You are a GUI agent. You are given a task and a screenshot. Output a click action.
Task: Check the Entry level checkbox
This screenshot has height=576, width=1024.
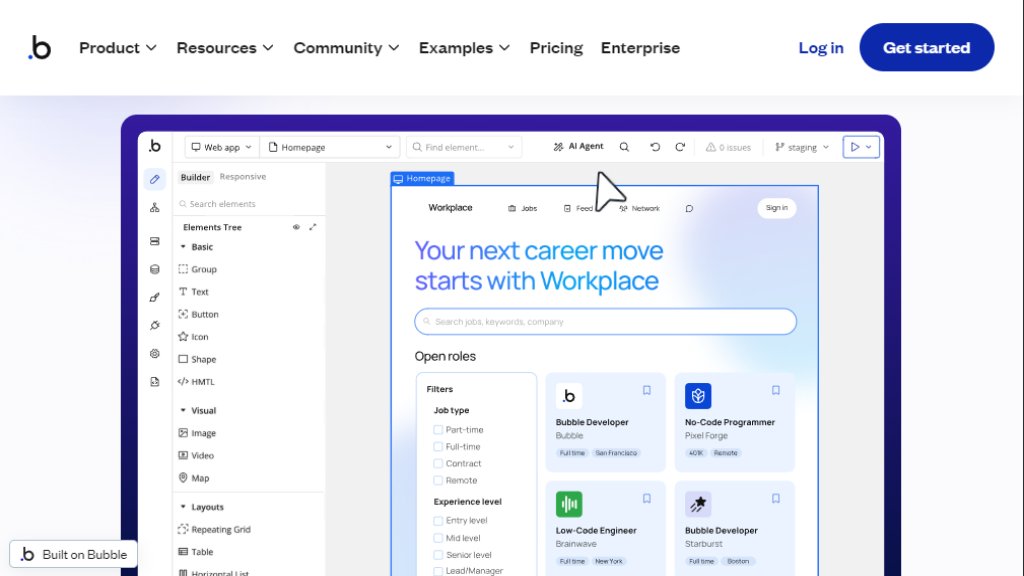438,520
